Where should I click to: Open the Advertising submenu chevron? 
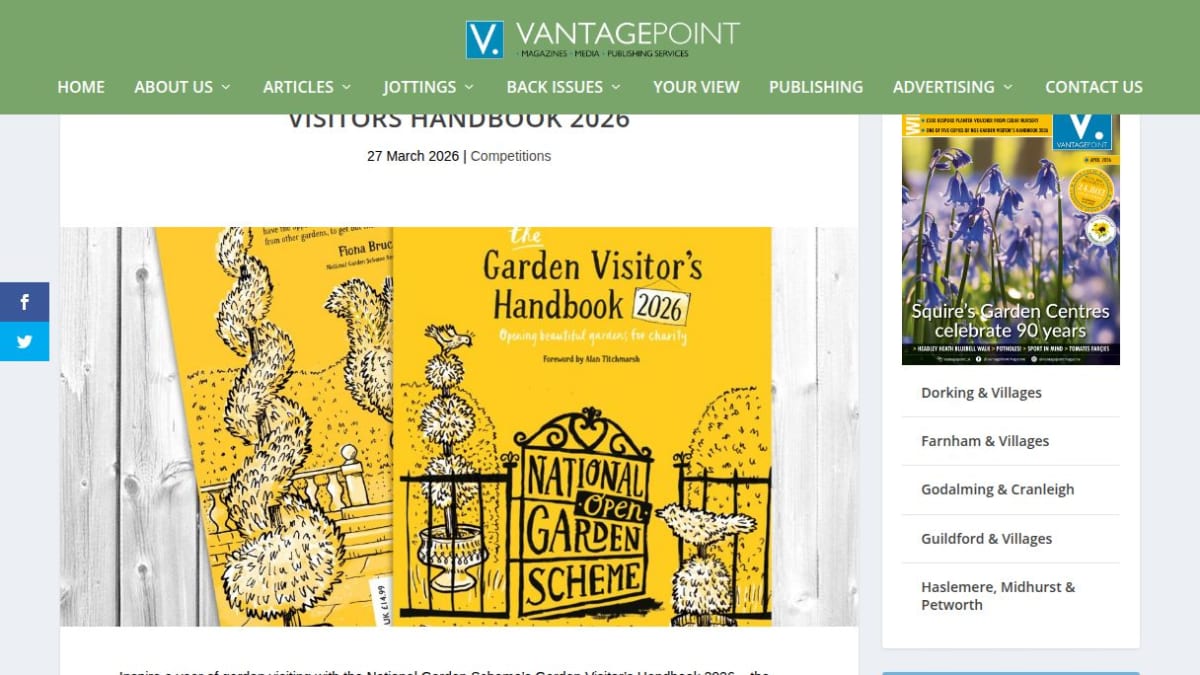coord(1008,87)
